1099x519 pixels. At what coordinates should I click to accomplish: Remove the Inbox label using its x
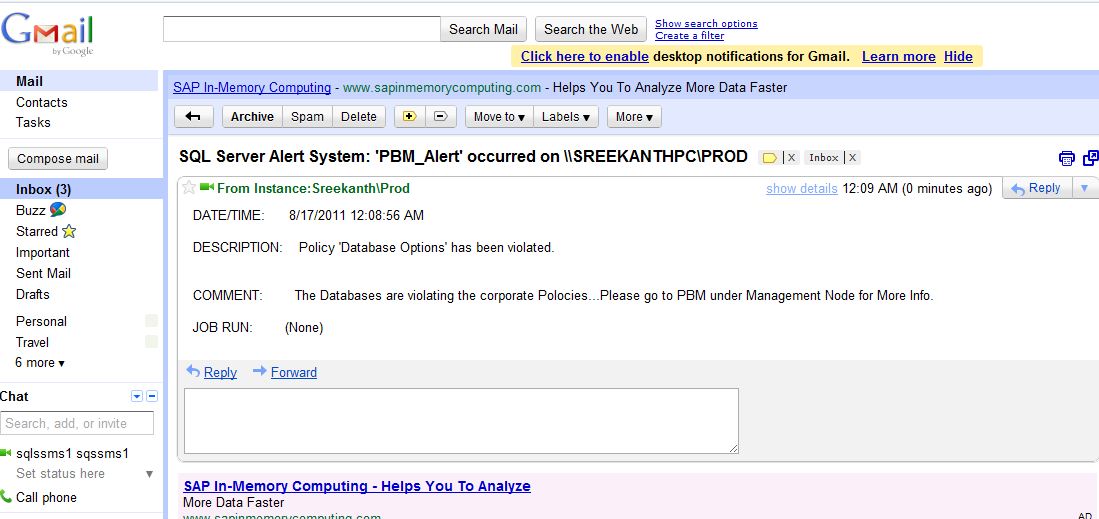point(852,157)
